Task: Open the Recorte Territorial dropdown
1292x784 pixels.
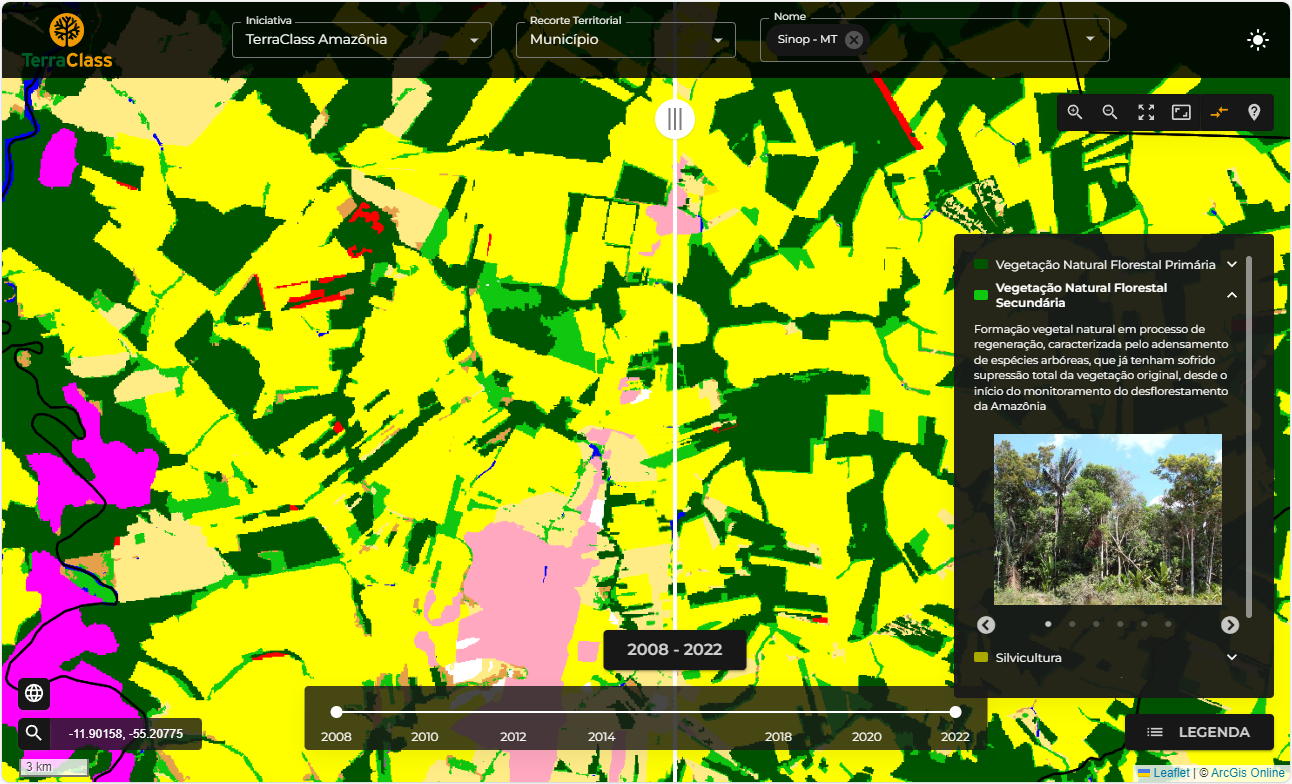Action: (x=626, y=40)
